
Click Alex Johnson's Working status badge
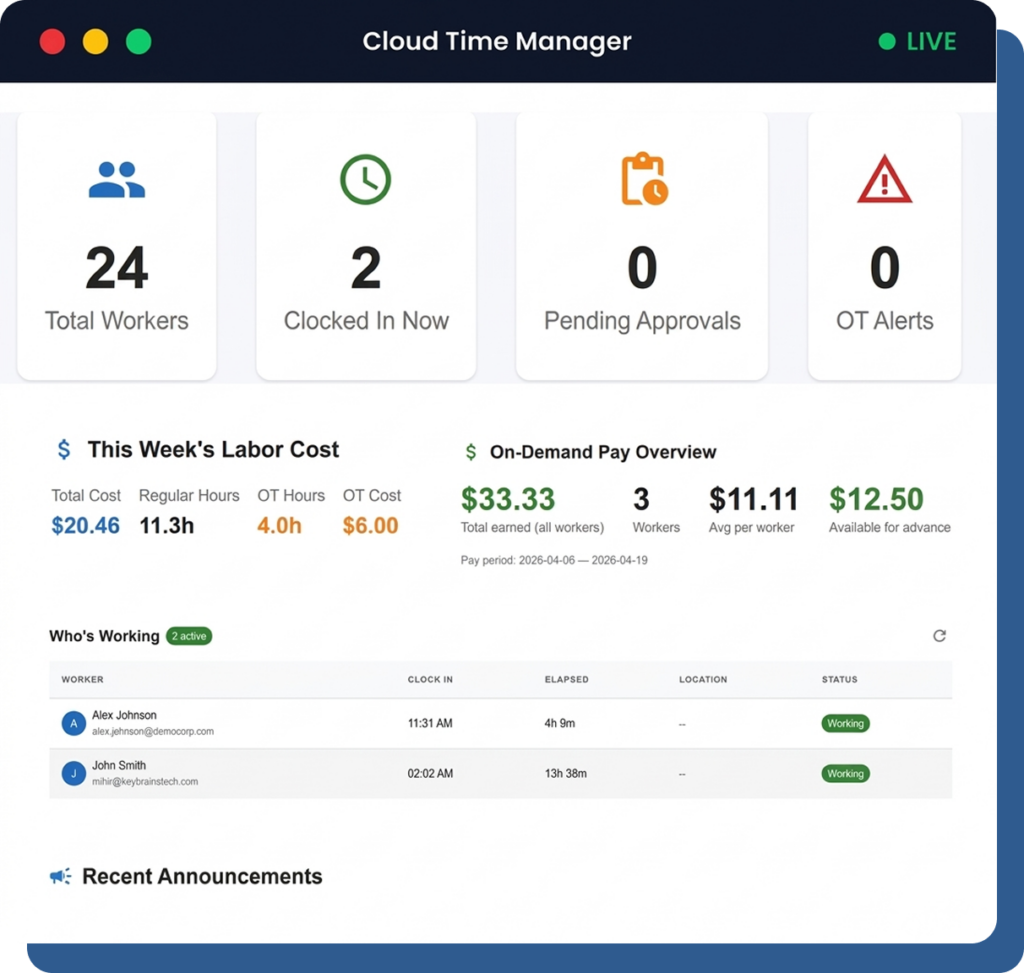(845, 723)
